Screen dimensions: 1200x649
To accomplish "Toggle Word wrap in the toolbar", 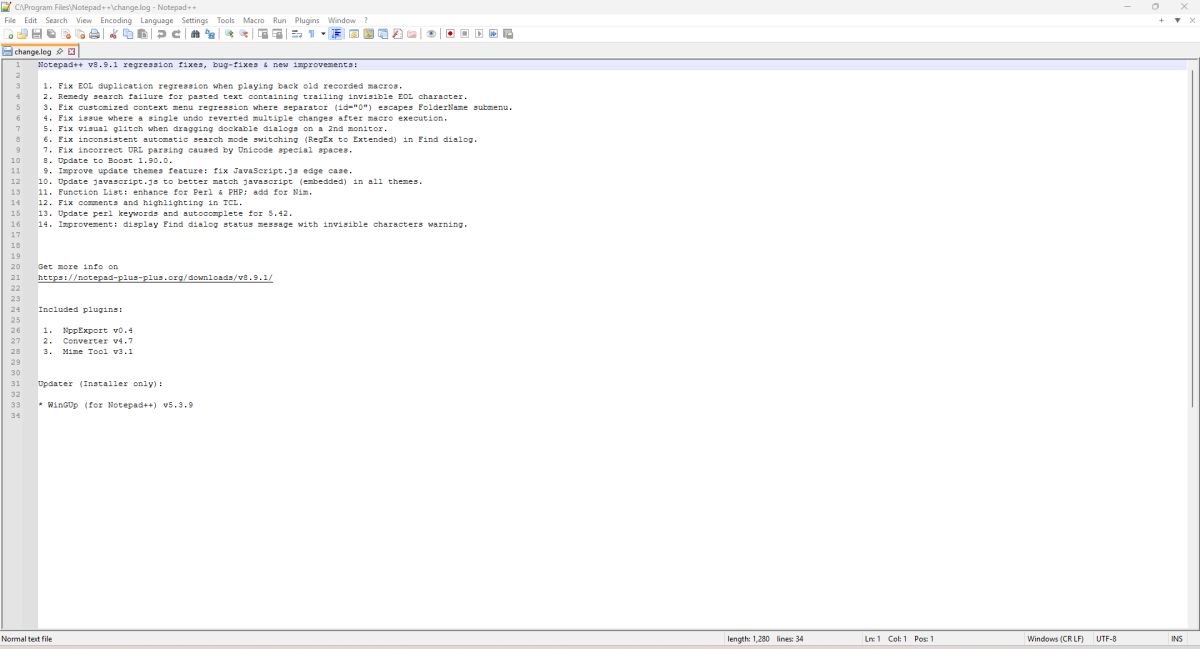I will tap(296, 33).
